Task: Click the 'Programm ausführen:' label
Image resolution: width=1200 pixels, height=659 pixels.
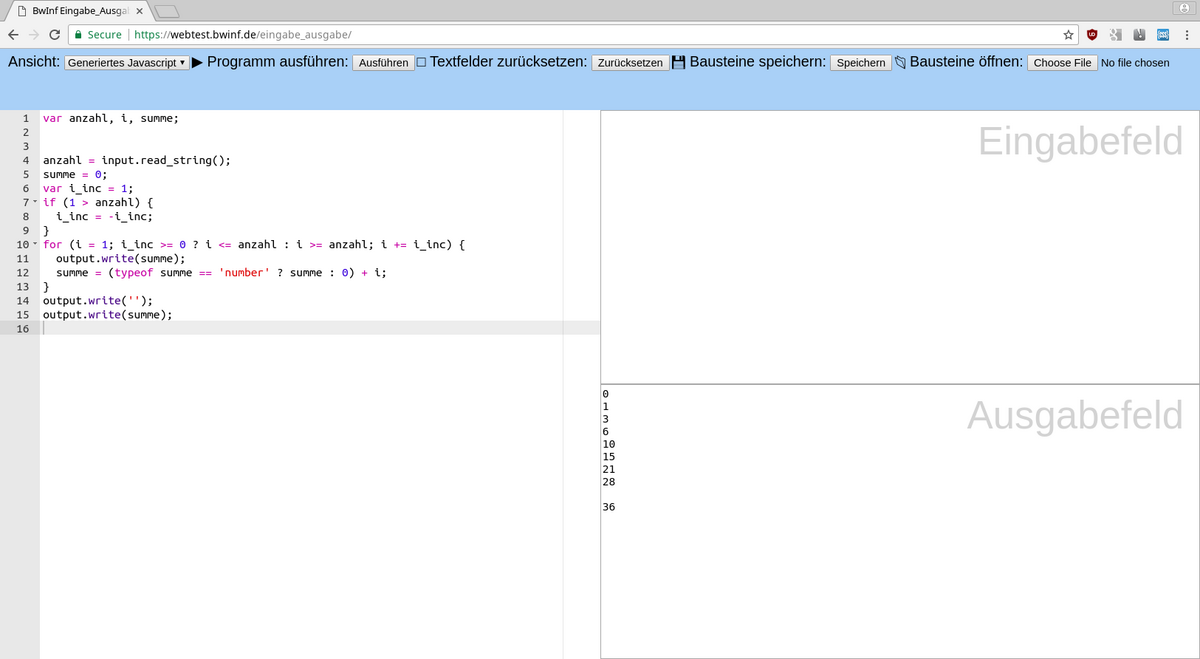Action: [x=278, y=62]
